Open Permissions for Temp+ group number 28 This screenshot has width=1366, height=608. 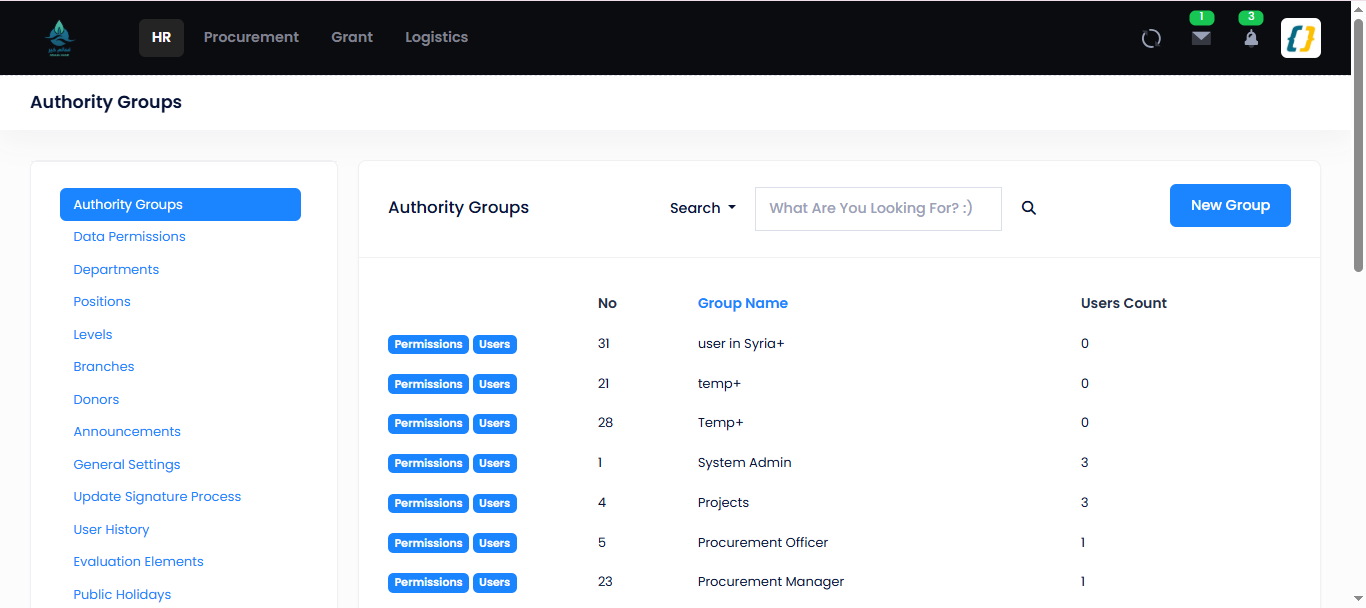[x=428, y=423]
